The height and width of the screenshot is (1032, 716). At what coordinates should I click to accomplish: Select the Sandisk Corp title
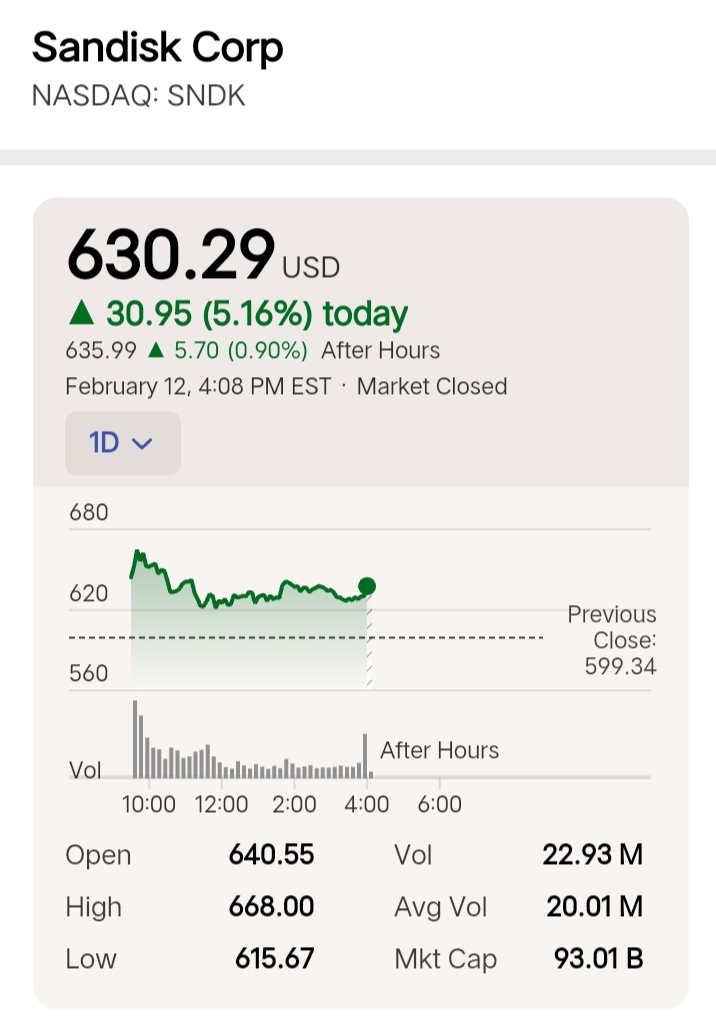(158, 48)
